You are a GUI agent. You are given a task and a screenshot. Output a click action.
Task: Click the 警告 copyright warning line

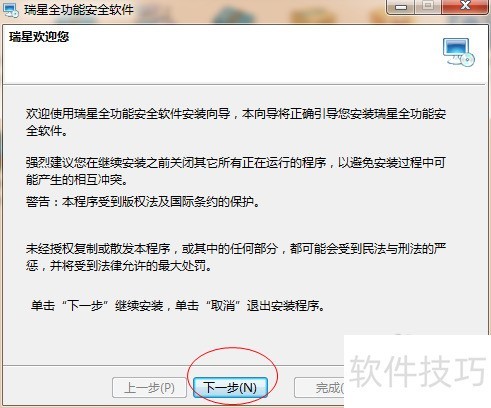(x=143, y=202)
